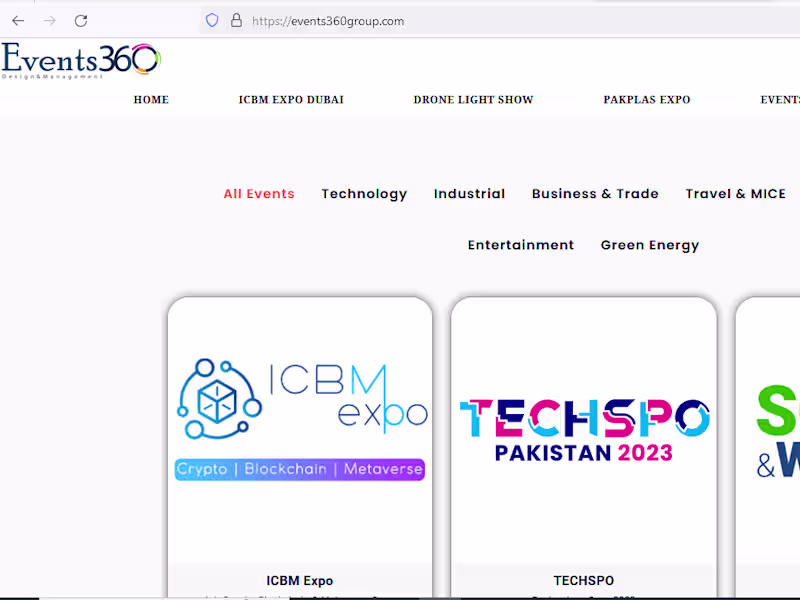This screenshot has width=800, height=600.
Task: Click the browser forward arrow
Action: [49, 21]
